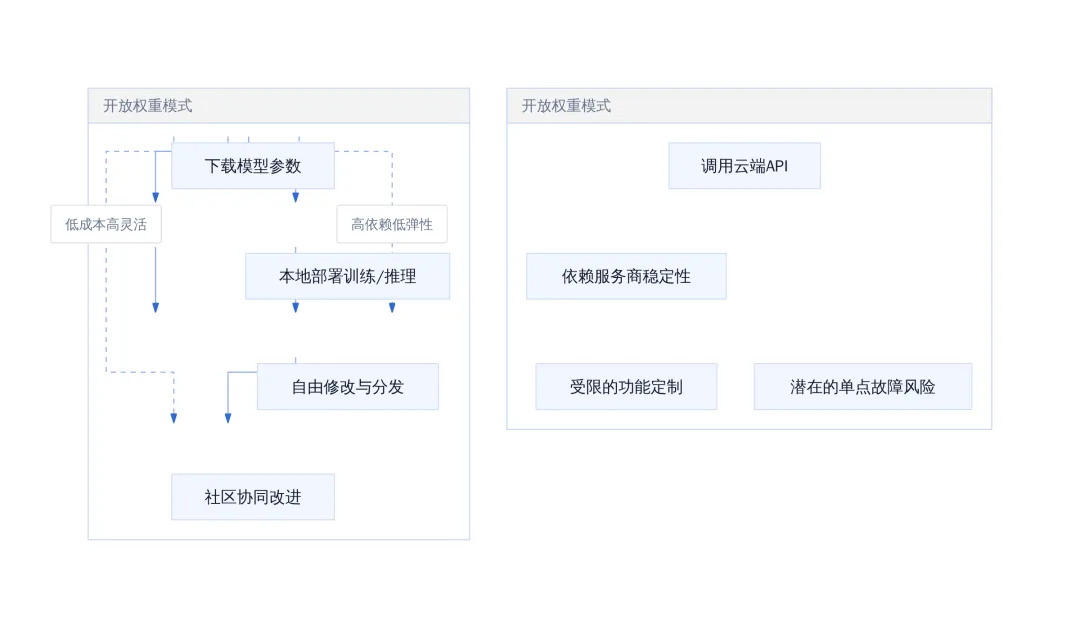1080x628 pixels.
Task: Click the arrowhead directly beneath 下载模型参数
Action: pyautogui.click(x=295, y=198)
